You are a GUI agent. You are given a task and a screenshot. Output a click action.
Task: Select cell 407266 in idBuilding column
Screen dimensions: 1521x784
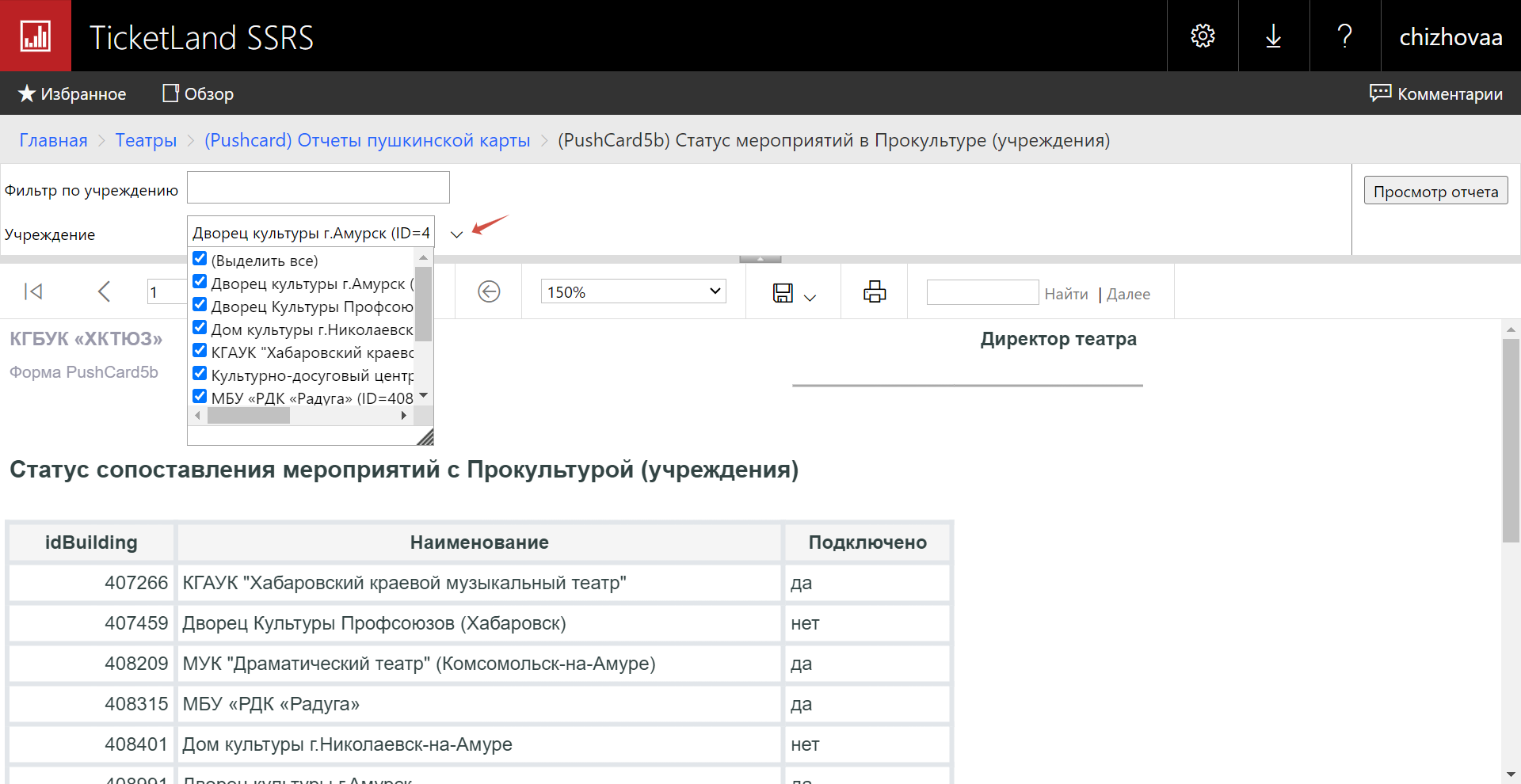[x=91, y=583]
